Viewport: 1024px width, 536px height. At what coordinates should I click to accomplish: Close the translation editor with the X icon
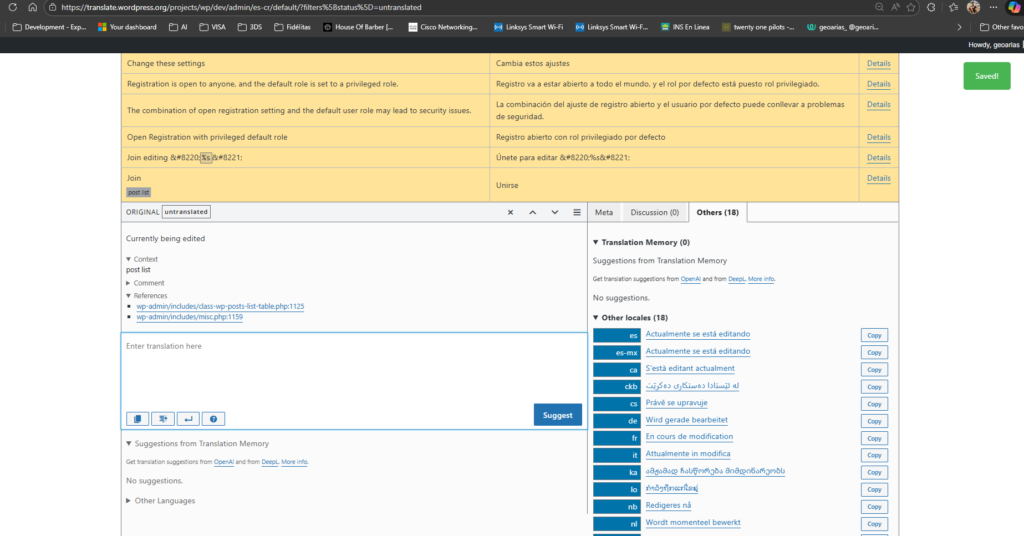pyautogui.click(x=510, y=212)
